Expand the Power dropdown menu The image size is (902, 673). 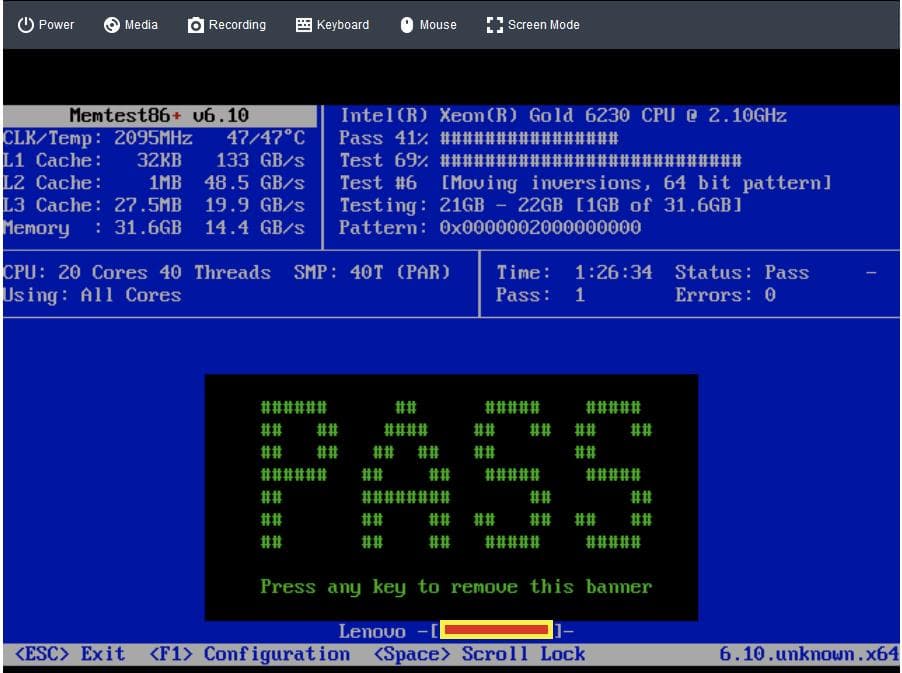click(45, 24)
